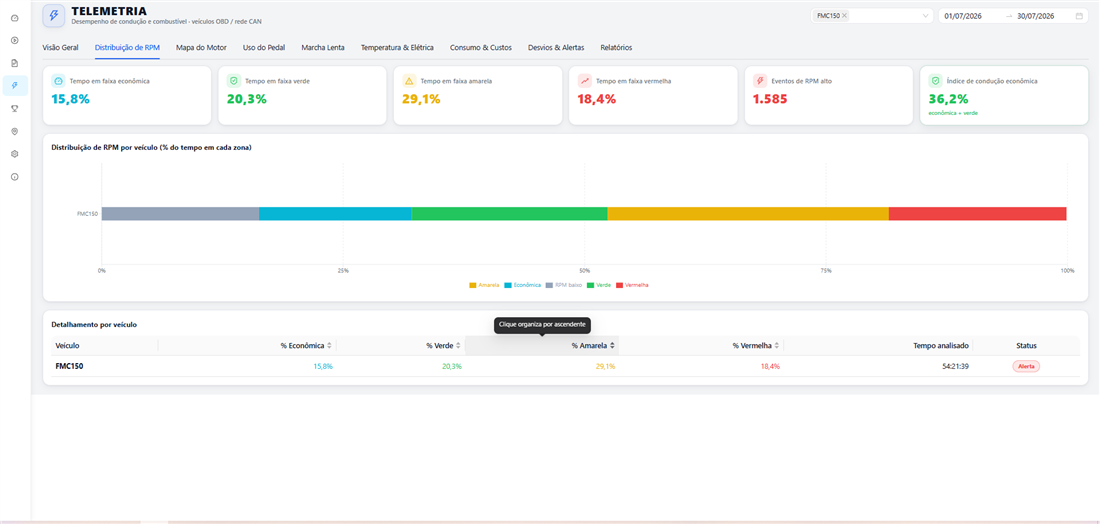The height and width of the screenshot is (524, 1100).
Task: Open the Marcha Lenta tab
Action: pyautogui.click(x=323, y=48)
